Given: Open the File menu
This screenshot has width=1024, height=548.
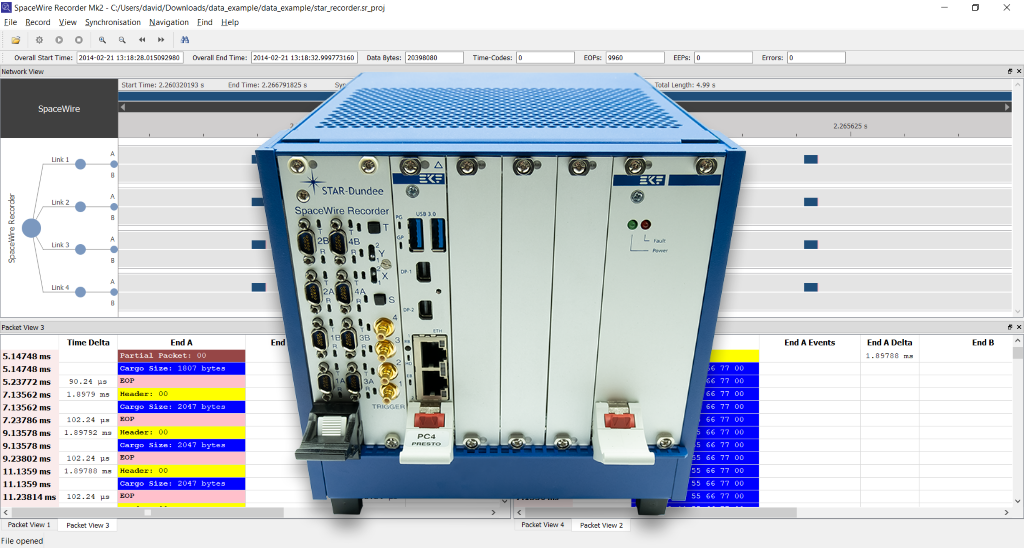Looking at the screenshot, I should 10,22.
